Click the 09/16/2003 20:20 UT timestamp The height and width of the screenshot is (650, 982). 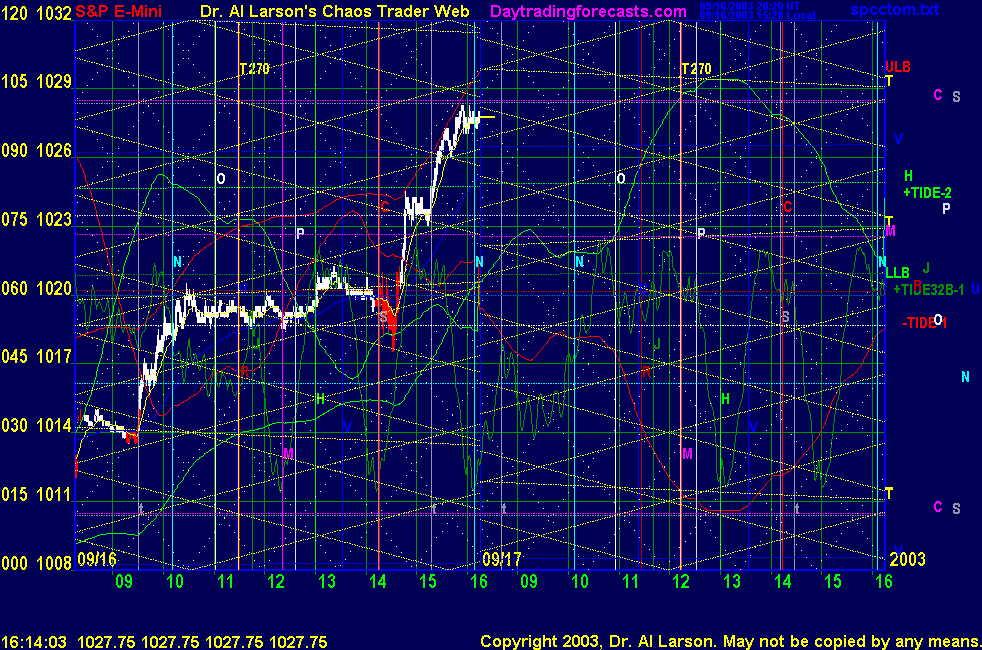pyautogui.click(x=749, y=6)
